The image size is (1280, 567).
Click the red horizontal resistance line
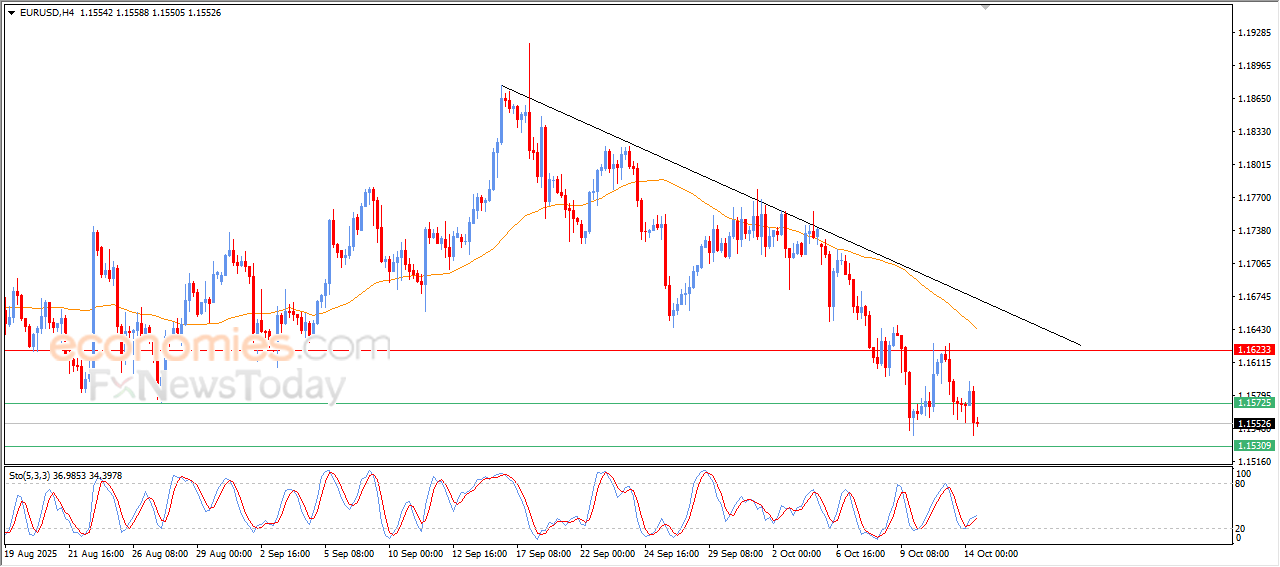616,351
